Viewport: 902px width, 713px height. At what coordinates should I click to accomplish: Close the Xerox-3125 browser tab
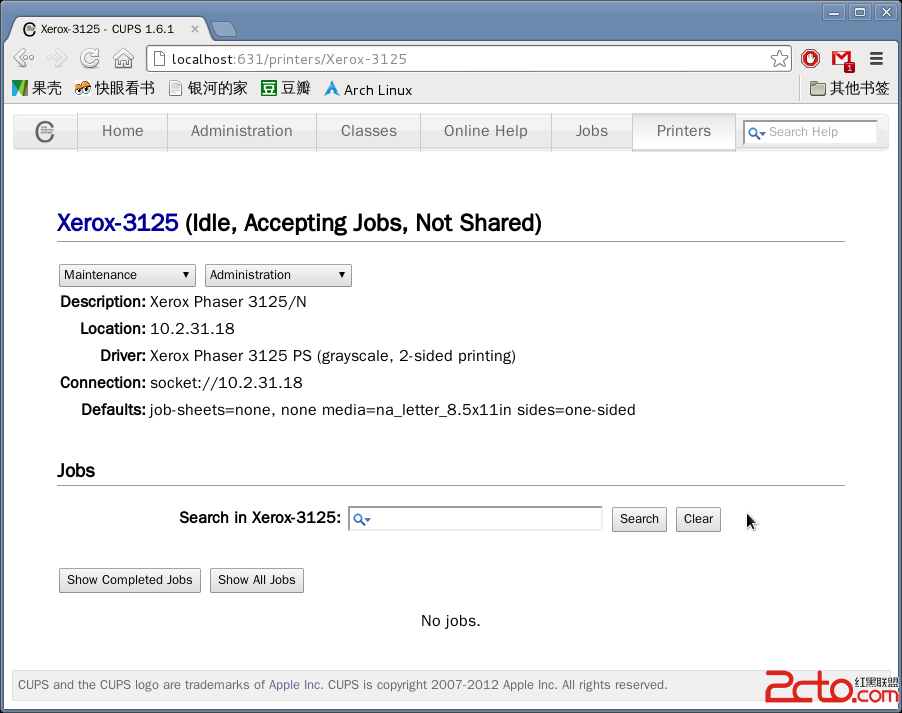(x=195, y=29)
